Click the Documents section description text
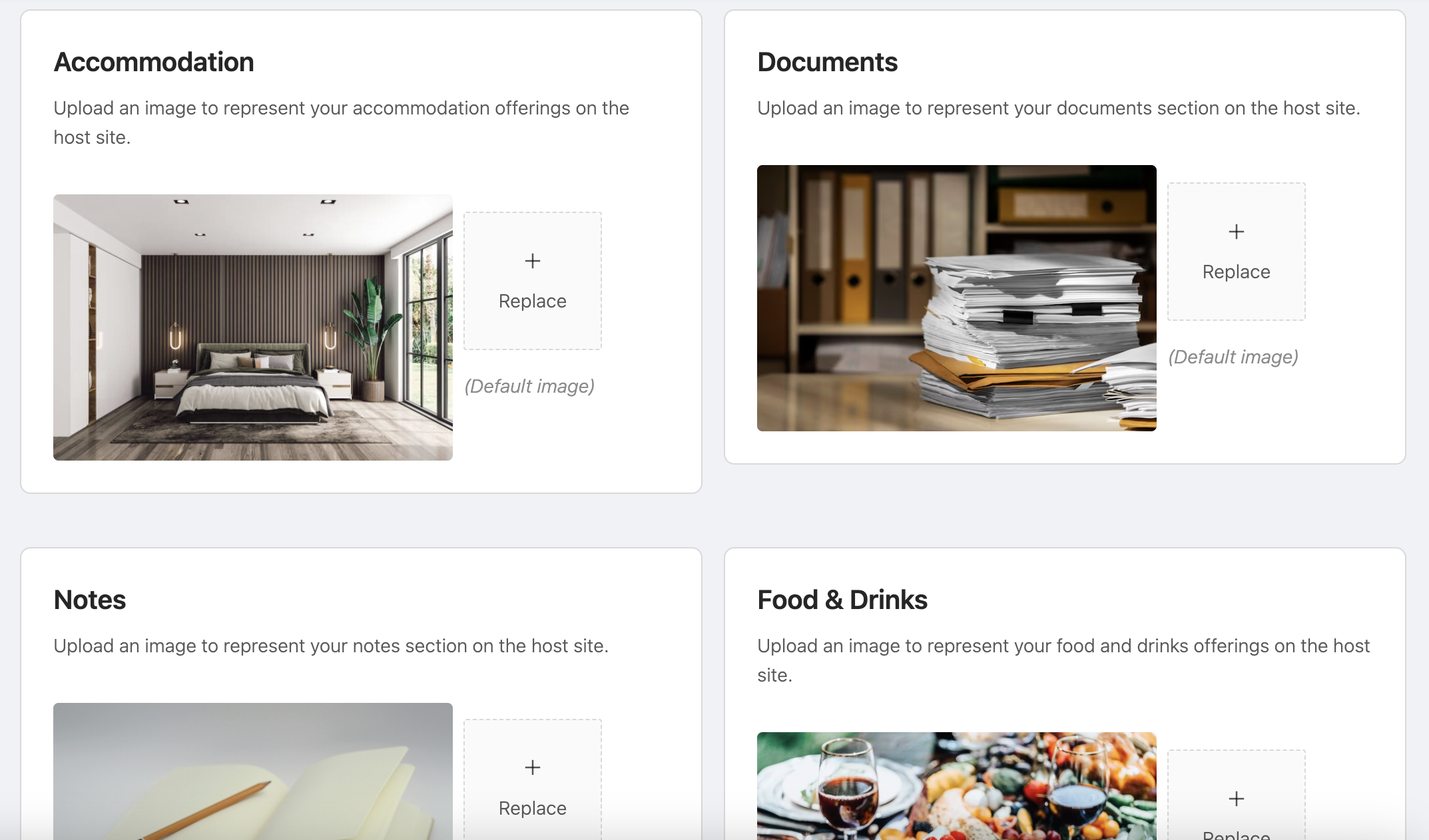 click(1059, 108)
